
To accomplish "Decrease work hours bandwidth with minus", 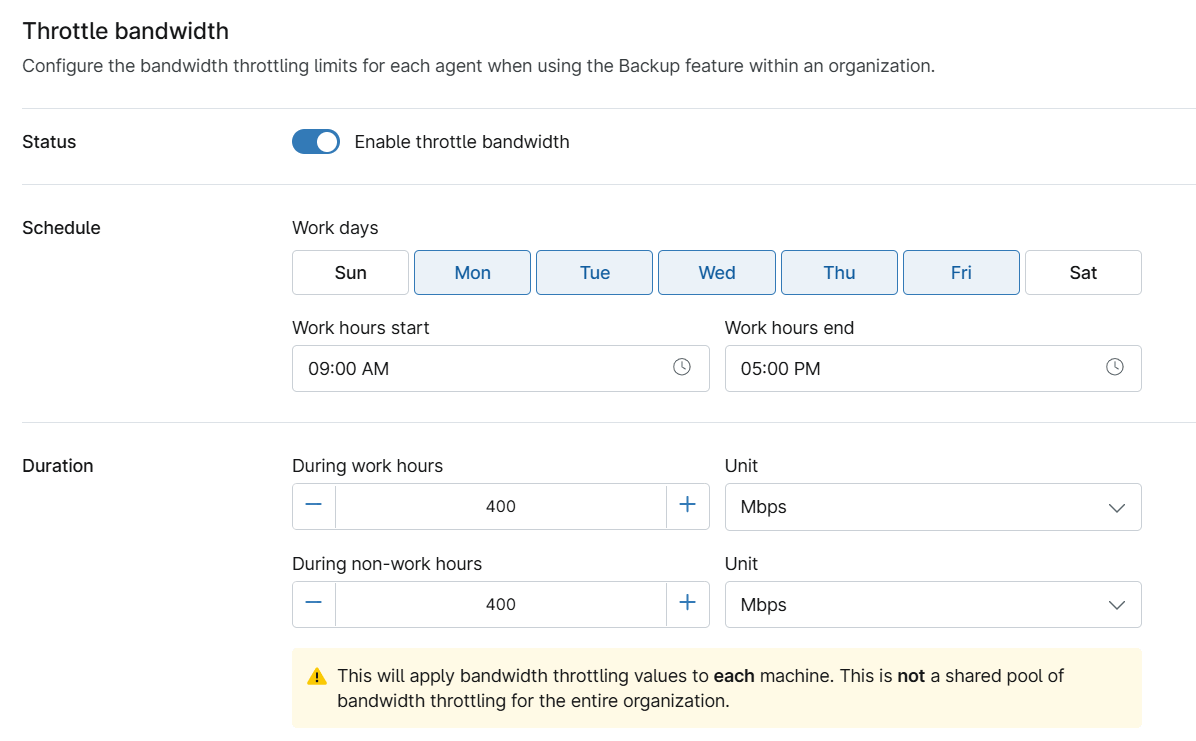I will (314, 506).
